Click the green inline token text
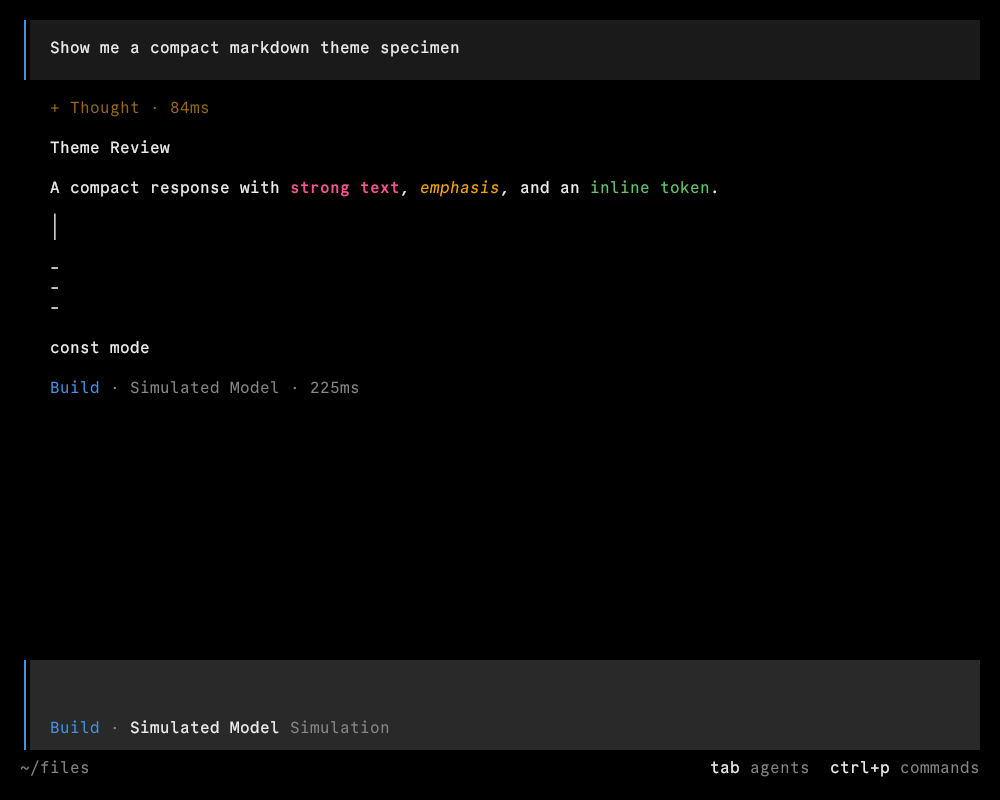 click(649, 188)
